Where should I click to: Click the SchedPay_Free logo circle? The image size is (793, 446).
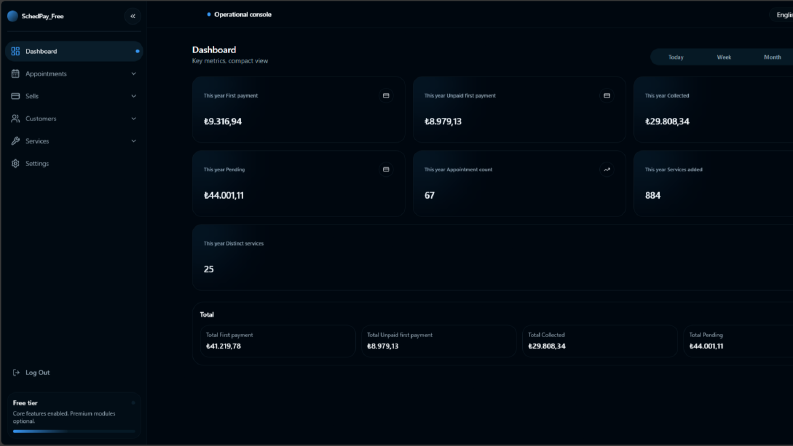click(x=13, y=16)
